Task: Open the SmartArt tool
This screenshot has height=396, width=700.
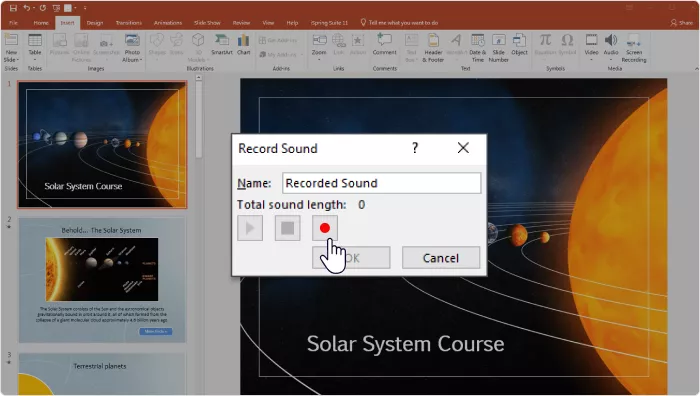Action: 221,45
